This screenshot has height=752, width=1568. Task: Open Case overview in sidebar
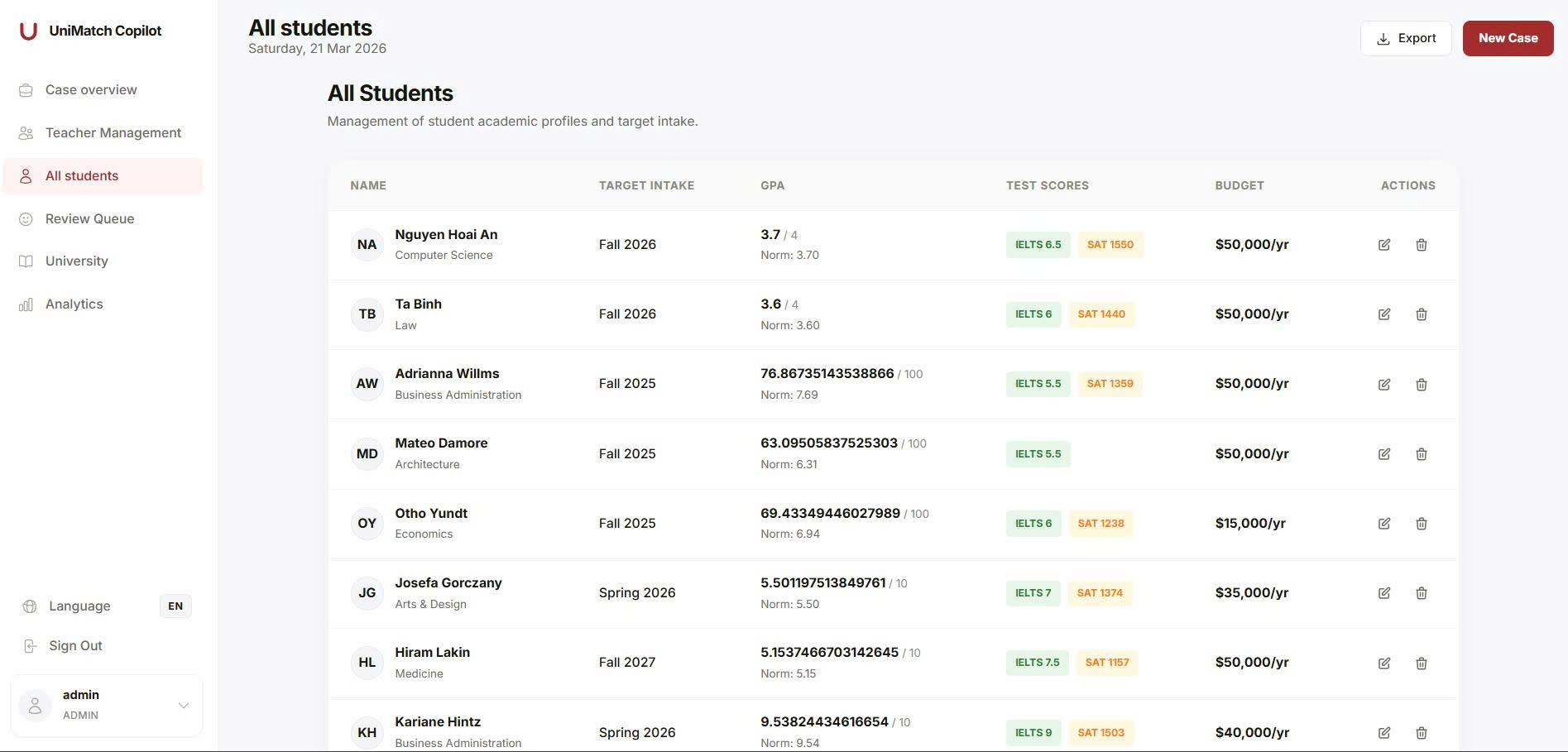(x=103, y=90)
